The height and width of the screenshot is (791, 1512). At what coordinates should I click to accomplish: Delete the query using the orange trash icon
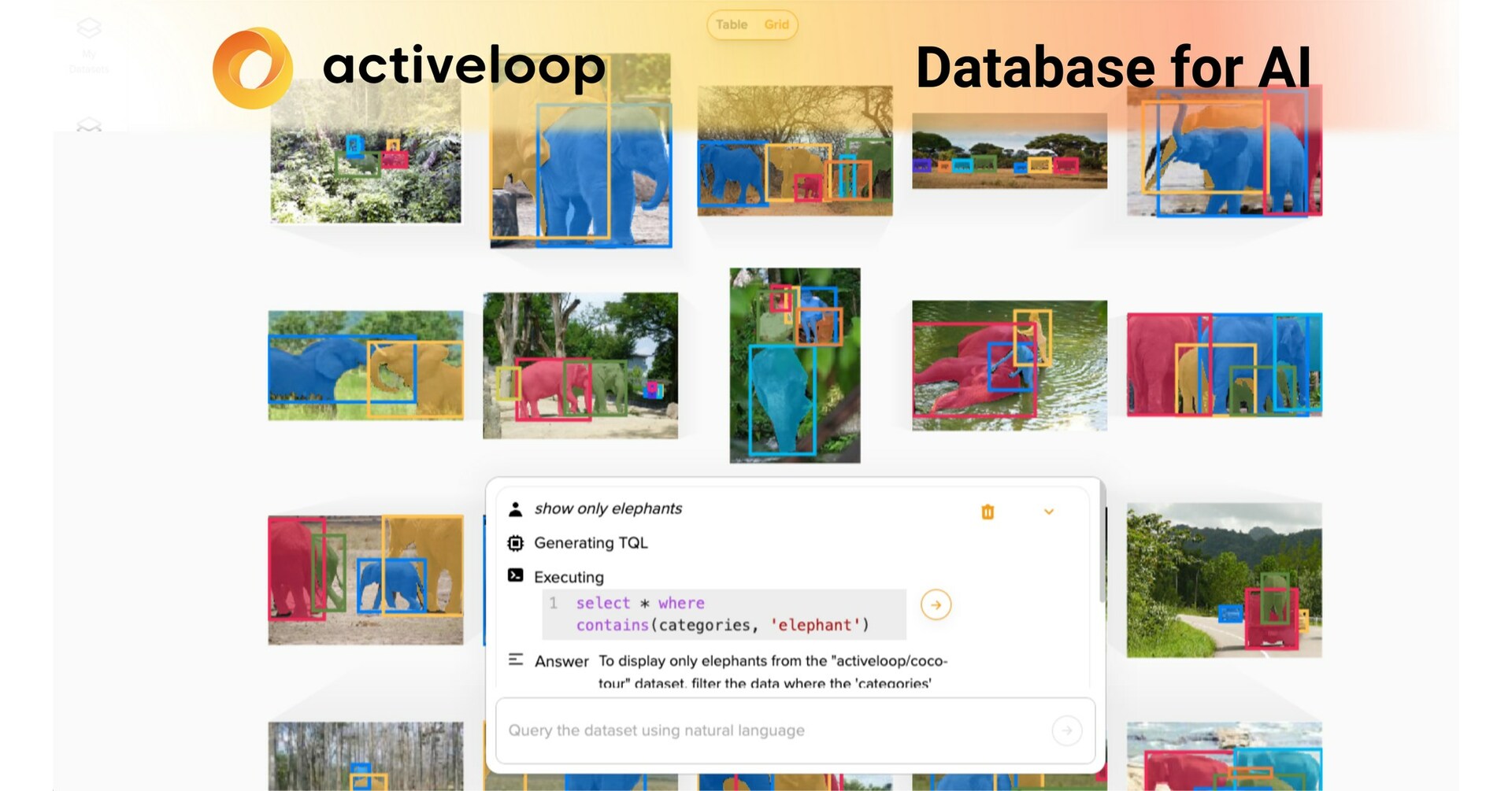pos(988,512)
